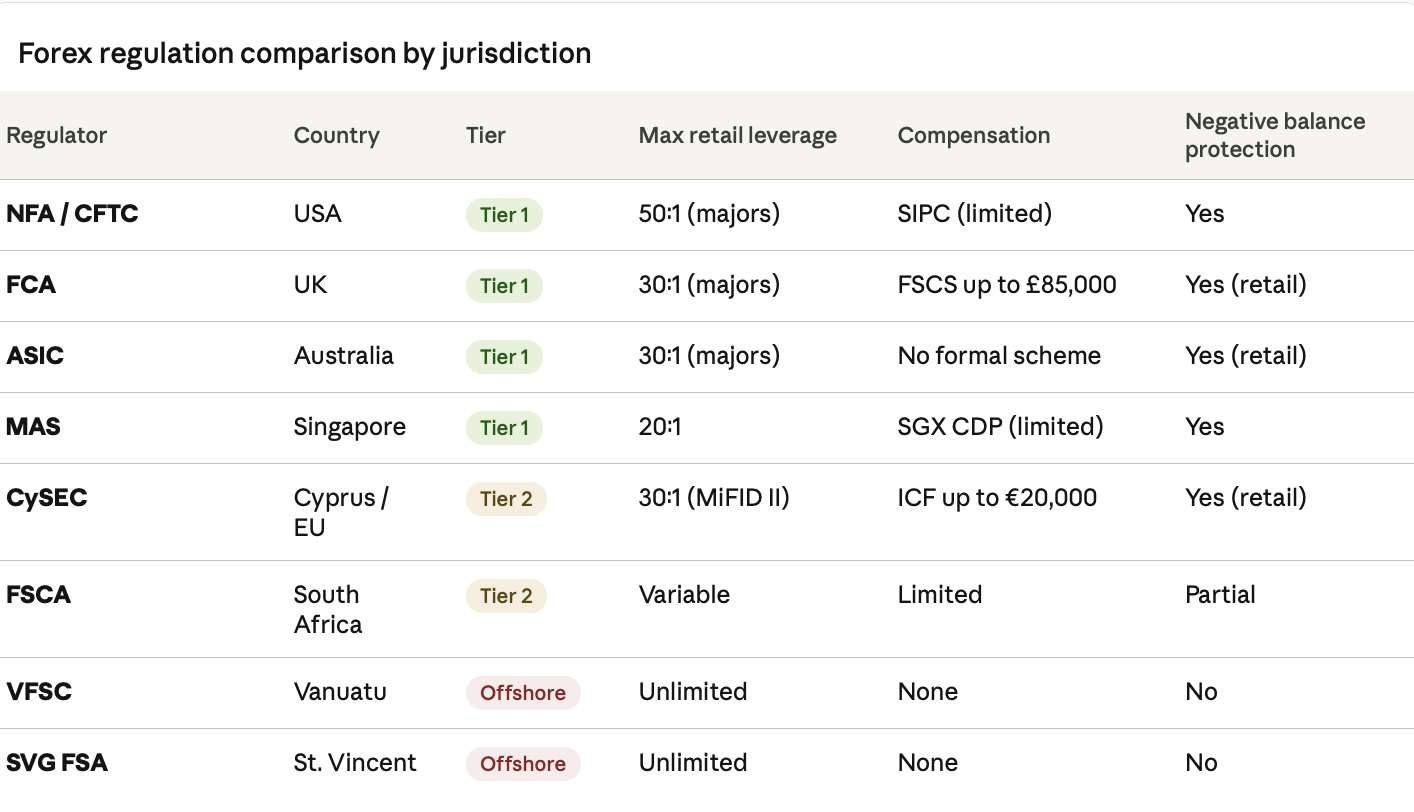Click the 50:1 (majors) leverage cell
The width and height of the screenshot is (1414, 812).
click(x=709, y=214)
